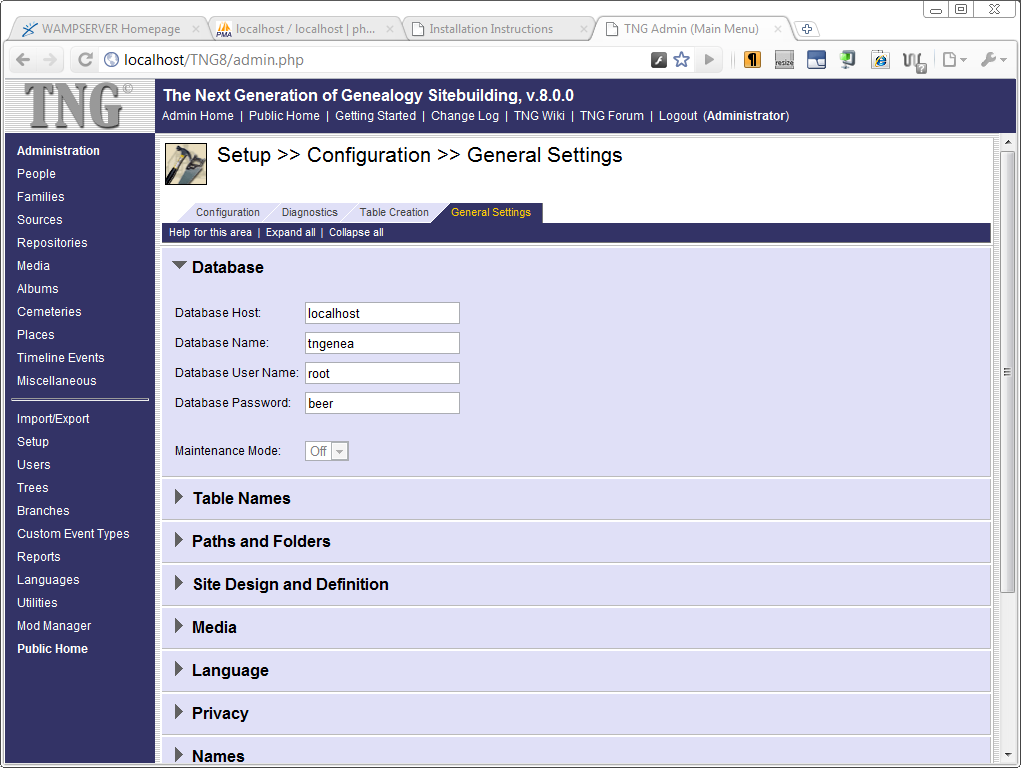The image size is (1021, 768).
Task: Click the browser forward arrow
Action: coord(49,60)
